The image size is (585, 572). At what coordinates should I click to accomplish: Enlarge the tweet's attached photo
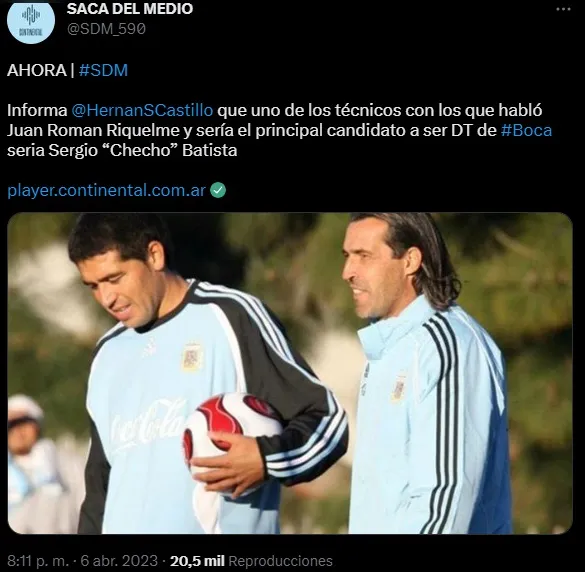click(x=290, y=373)
